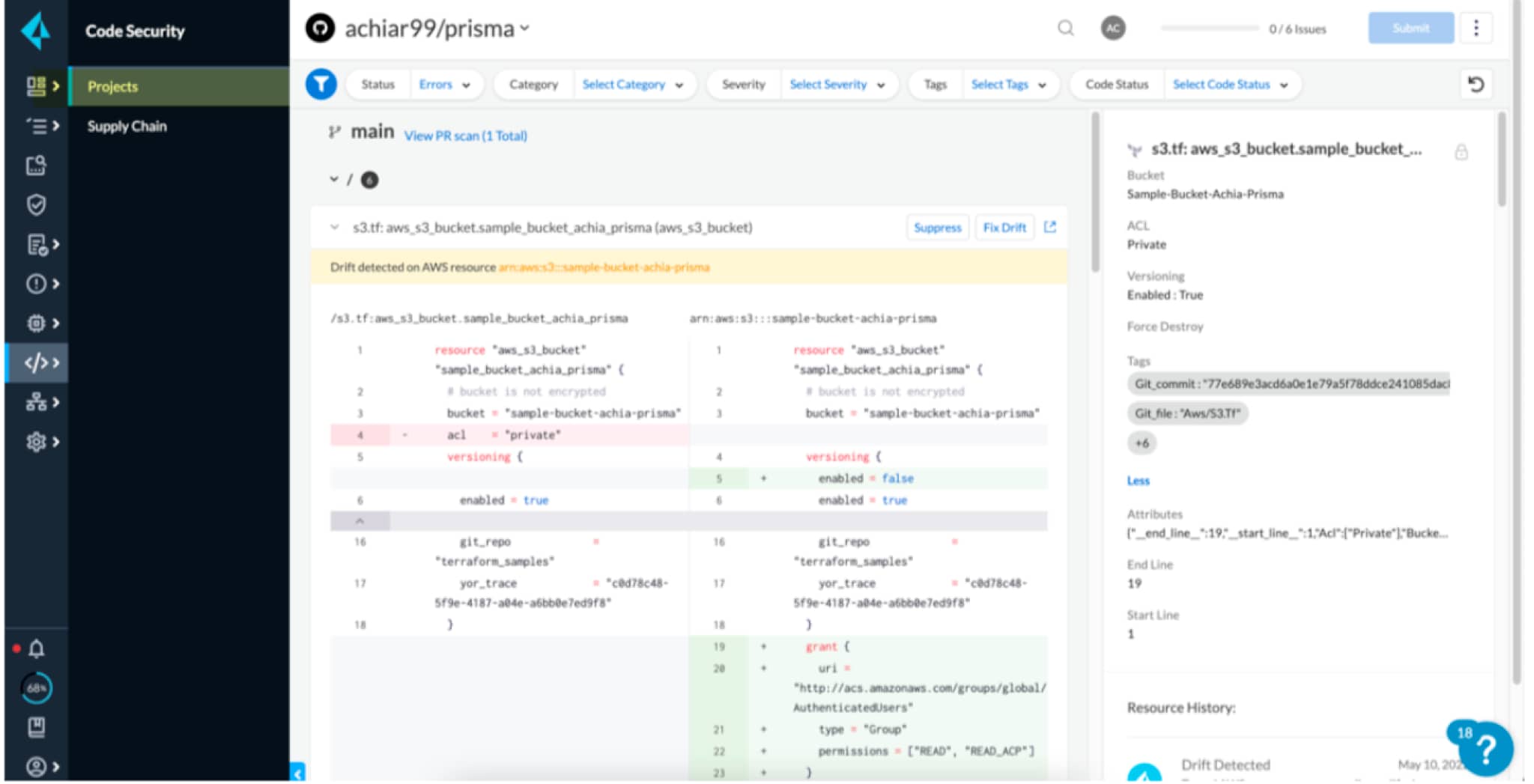The image size is (1534, 784).
Task: Click the lock icon on resource panel
Action: pyautogui.click(x=1461, y=152)
